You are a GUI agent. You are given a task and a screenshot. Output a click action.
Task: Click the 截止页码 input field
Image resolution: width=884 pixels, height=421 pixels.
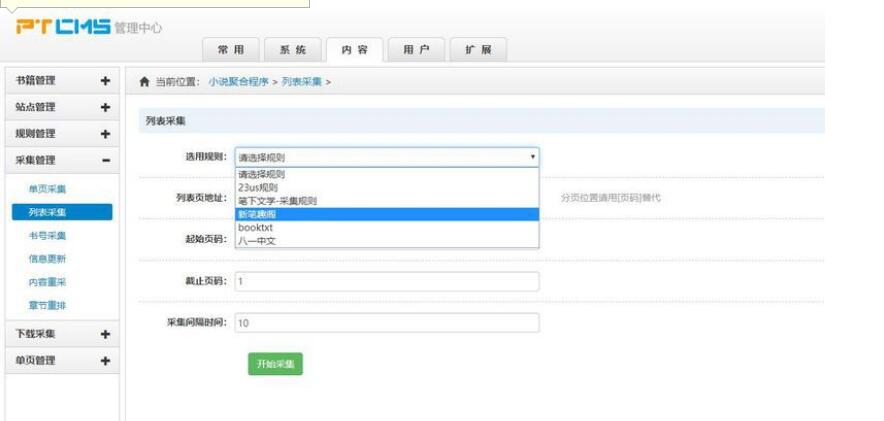coord(387,281)
